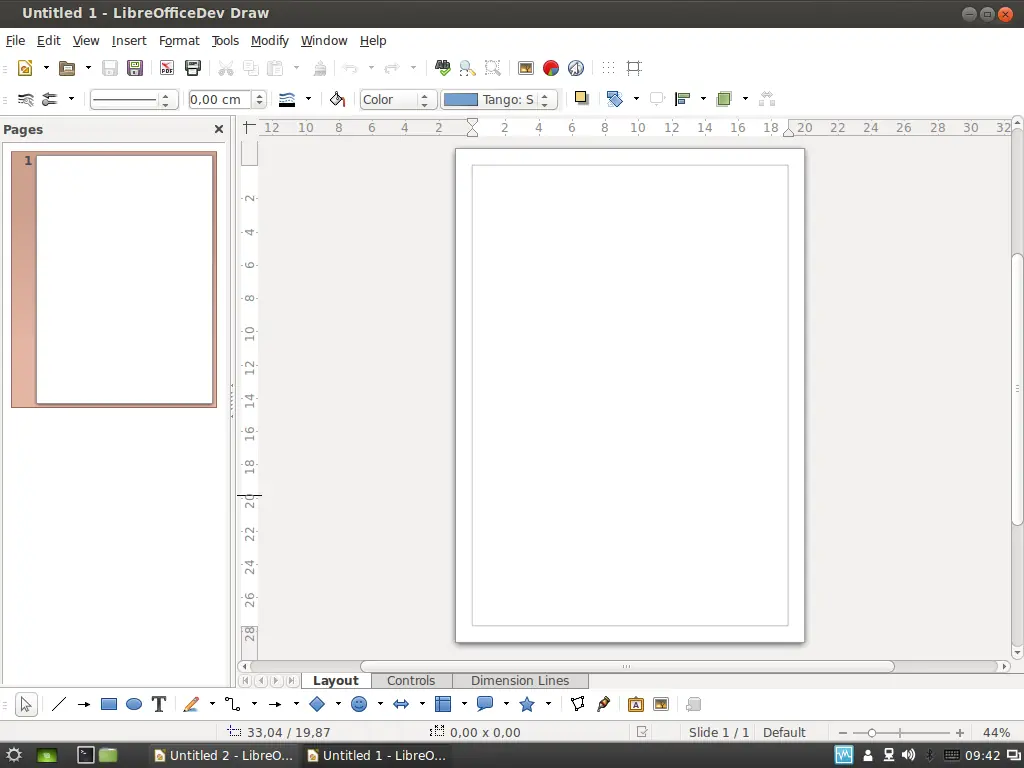This screenshot has height=768, width=1024.
Task: Click the horizontal scrollbar
Action: tap(627, 666)
